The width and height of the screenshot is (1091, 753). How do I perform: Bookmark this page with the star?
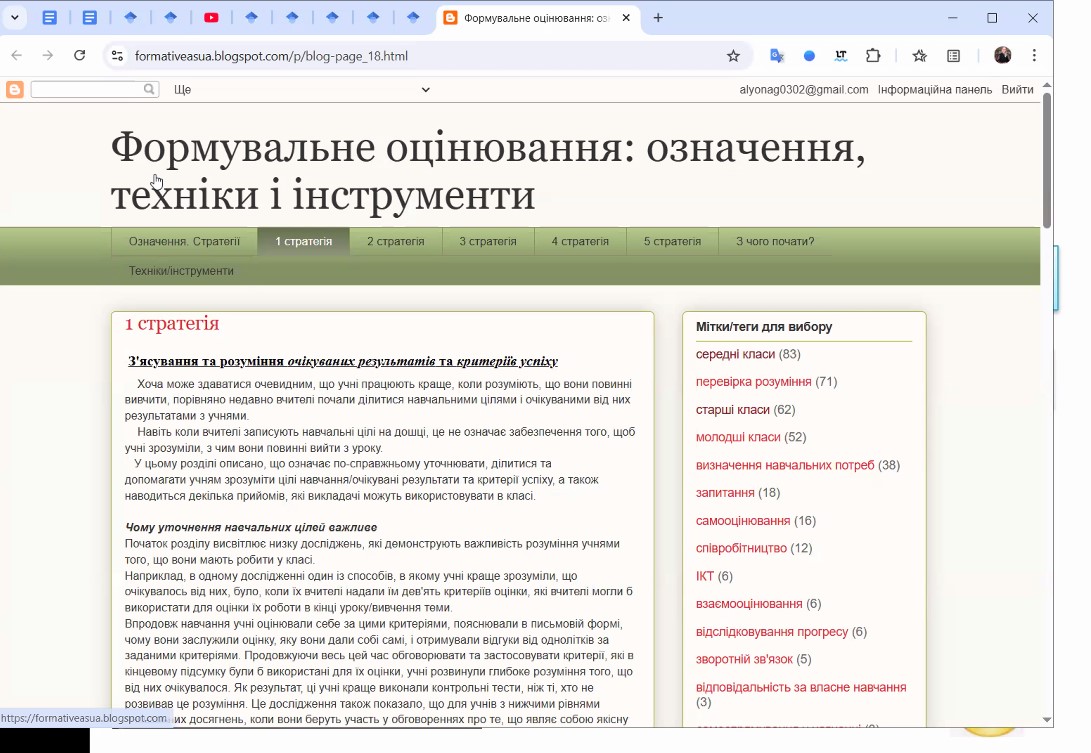pos(733,56)
